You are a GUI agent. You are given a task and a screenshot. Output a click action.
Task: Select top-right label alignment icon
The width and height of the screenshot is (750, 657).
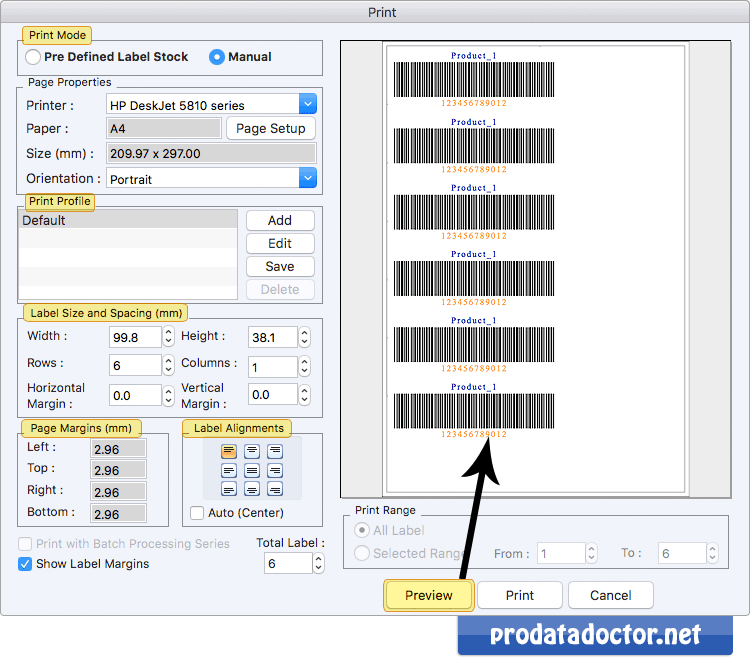click(x=275, y=451)
